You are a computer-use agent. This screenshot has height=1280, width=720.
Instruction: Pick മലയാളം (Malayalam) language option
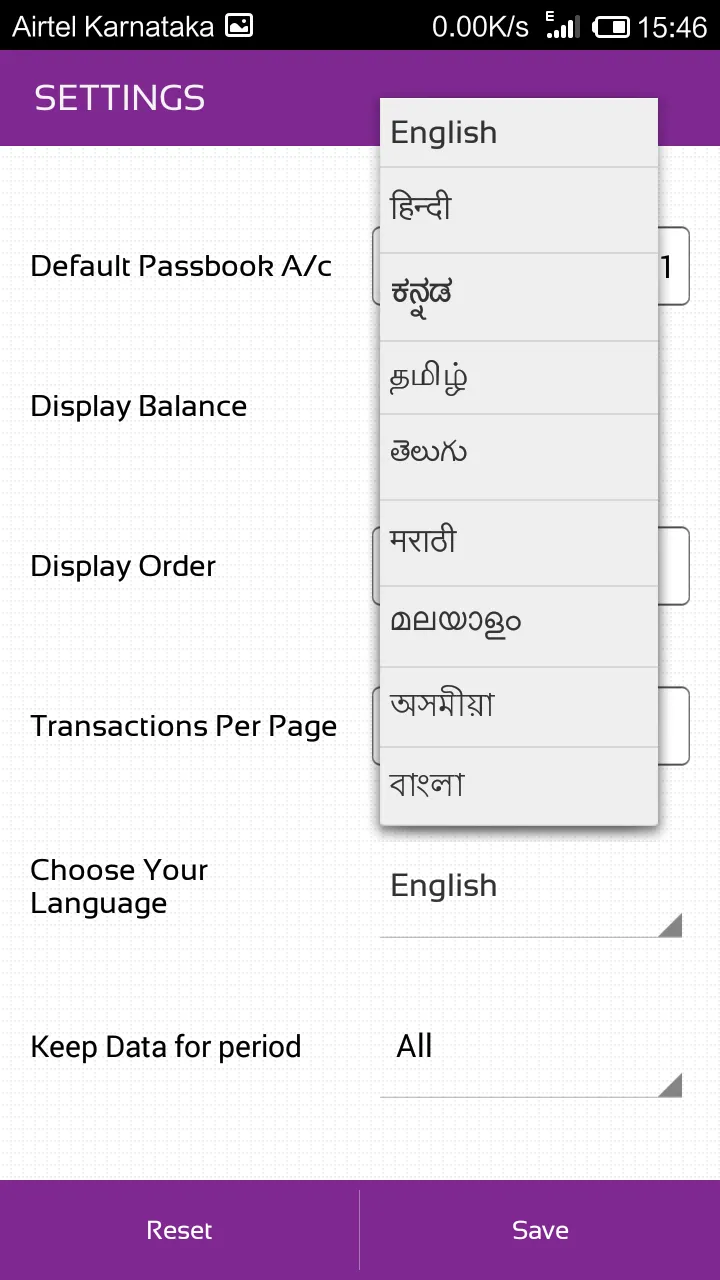click(x=518, y=626)
